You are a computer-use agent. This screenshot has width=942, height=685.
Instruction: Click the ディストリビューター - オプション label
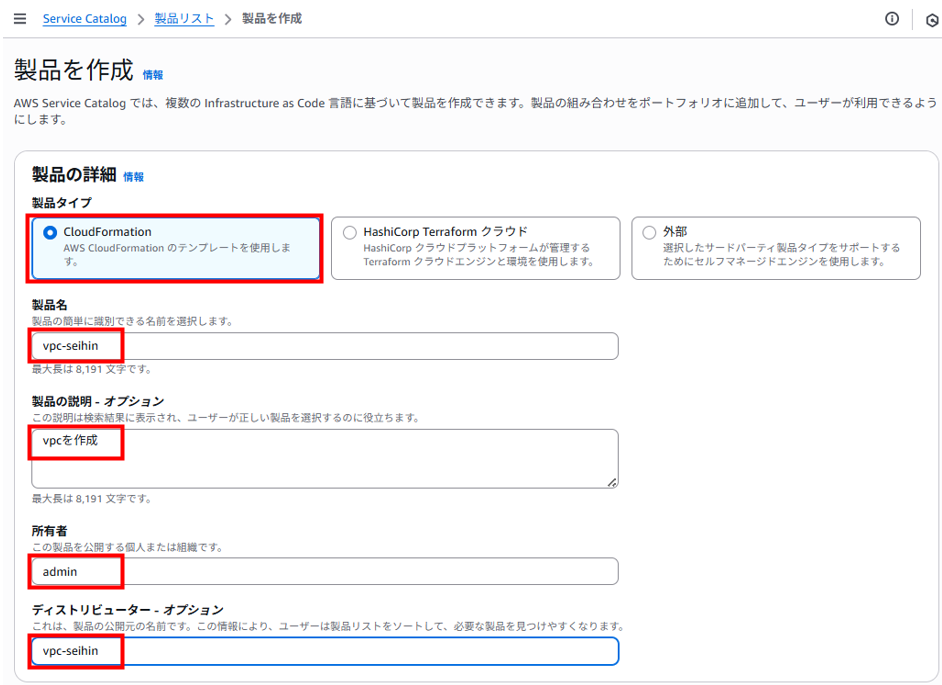coord(127,610)
